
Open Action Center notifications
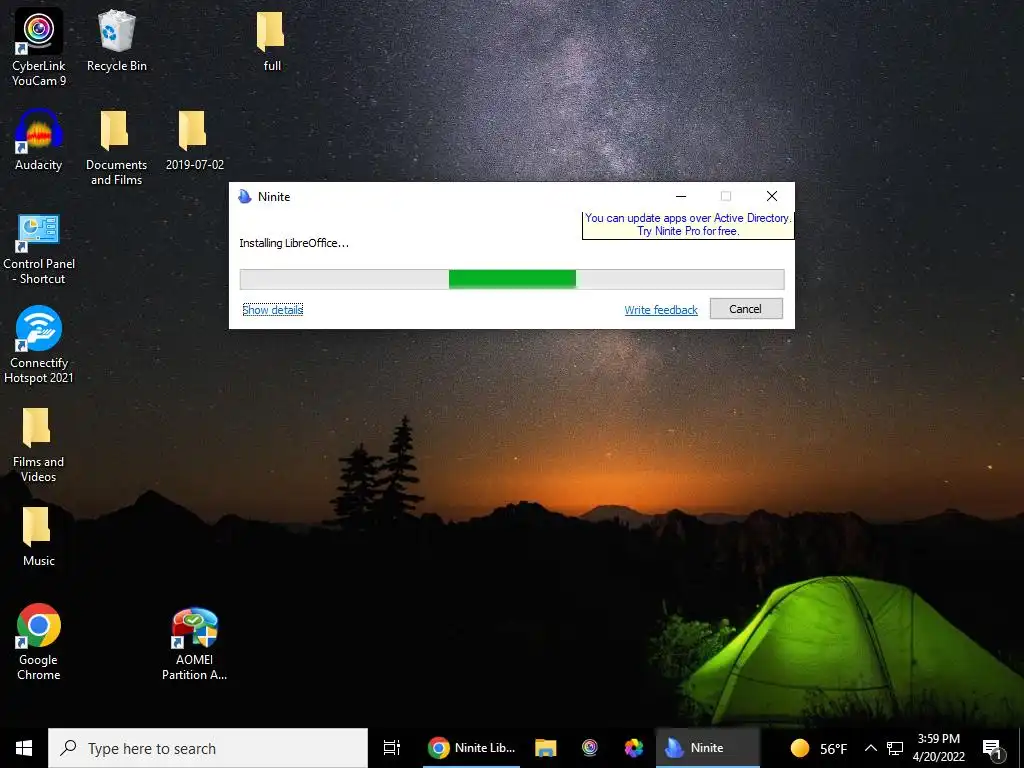pyautogui.click(x=992, y=748)
